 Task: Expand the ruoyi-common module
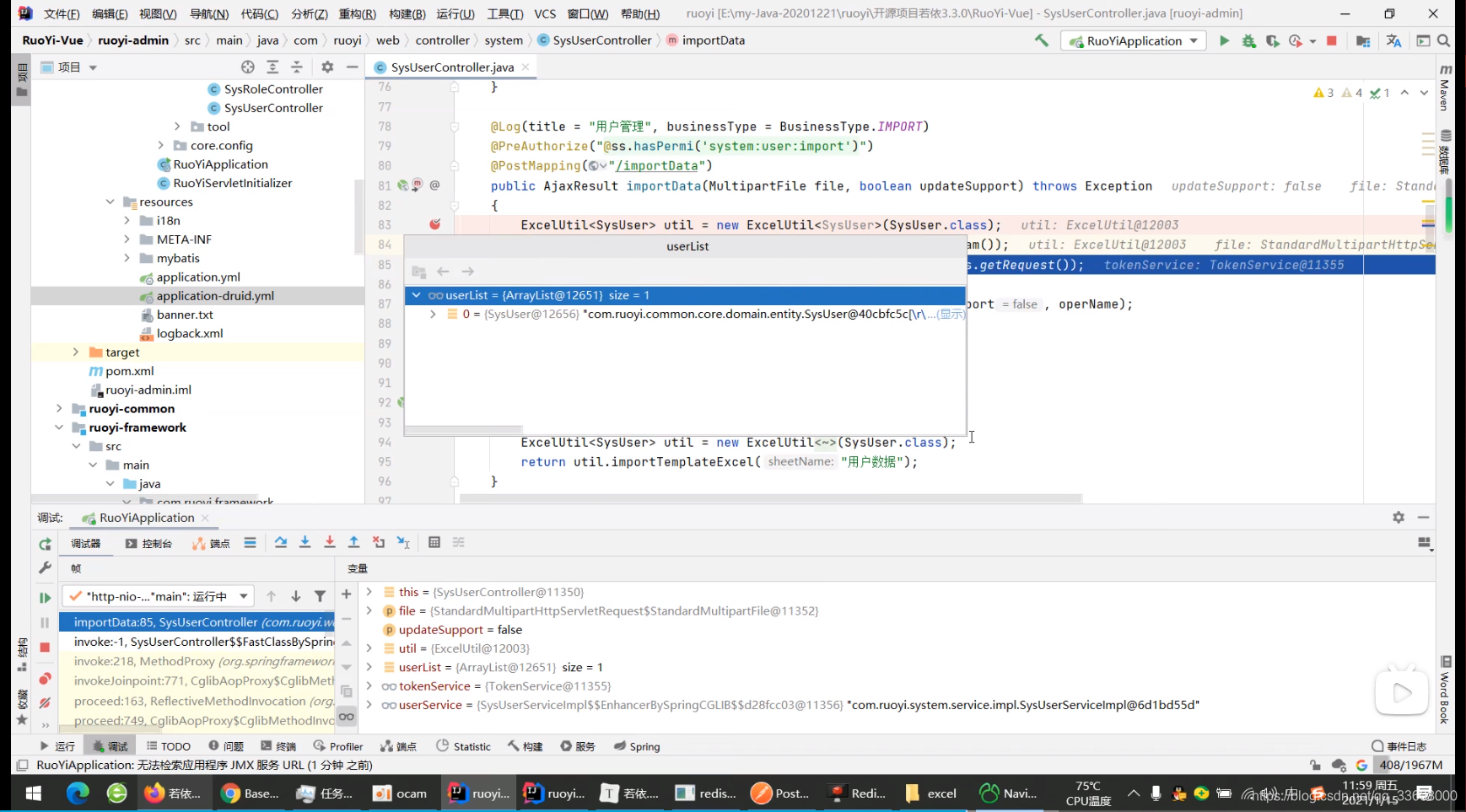tap(58, 408)
